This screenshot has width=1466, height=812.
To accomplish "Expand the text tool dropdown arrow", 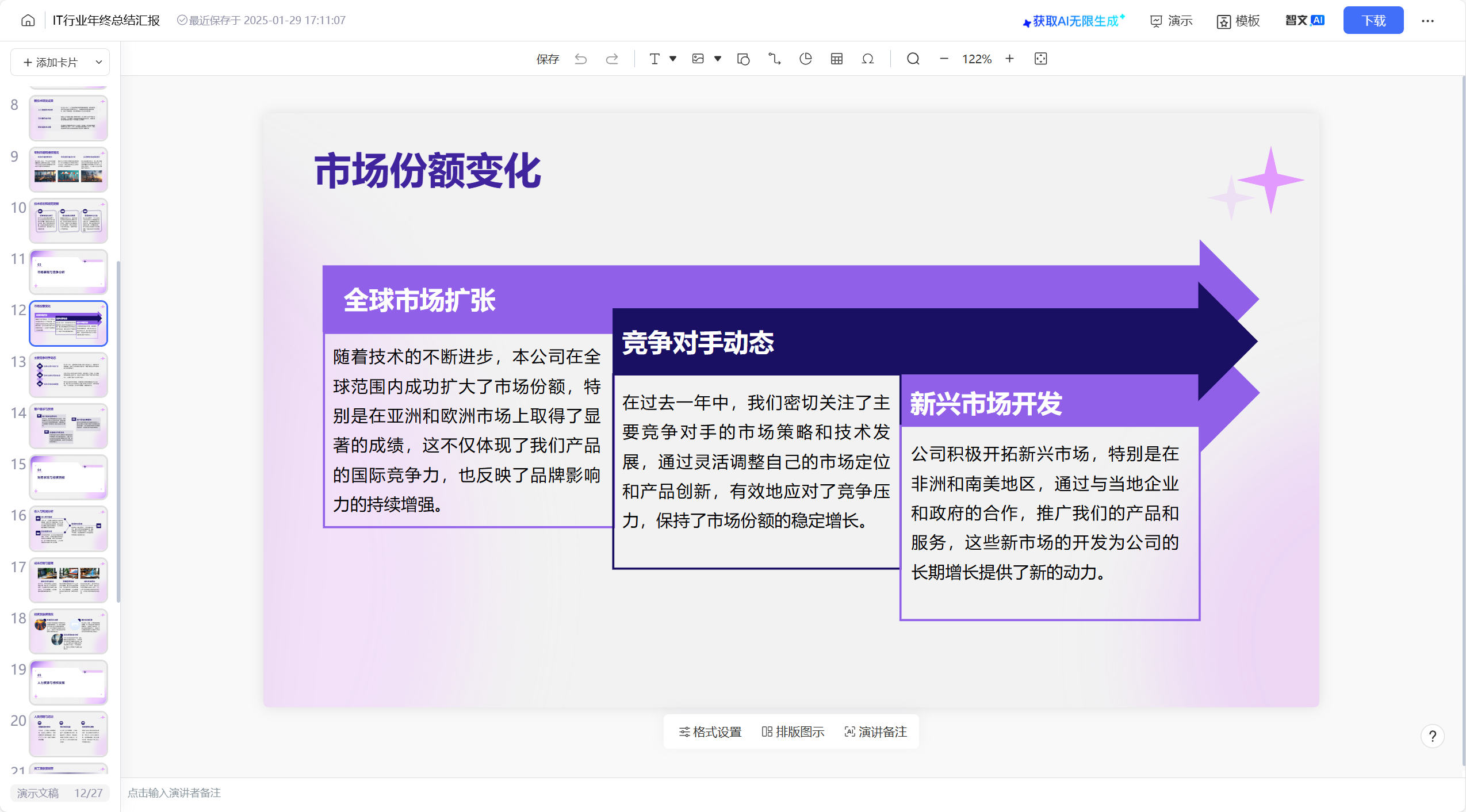I will tap(673, 59).
